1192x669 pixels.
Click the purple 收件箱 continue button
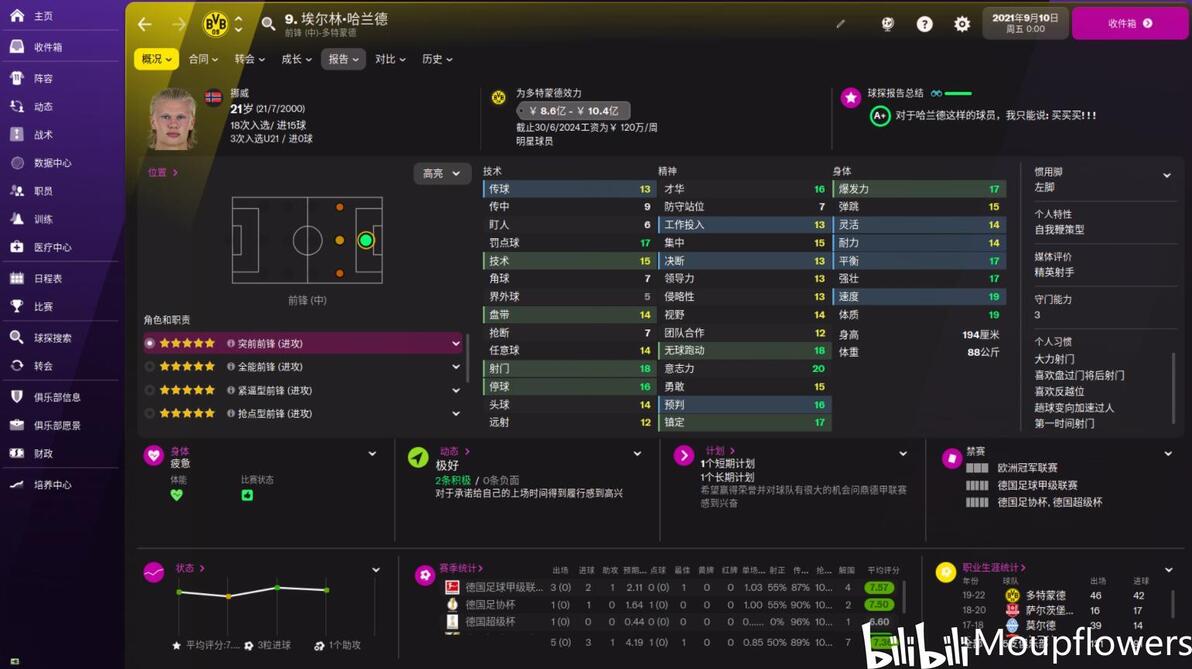(x=1129, y=24)
